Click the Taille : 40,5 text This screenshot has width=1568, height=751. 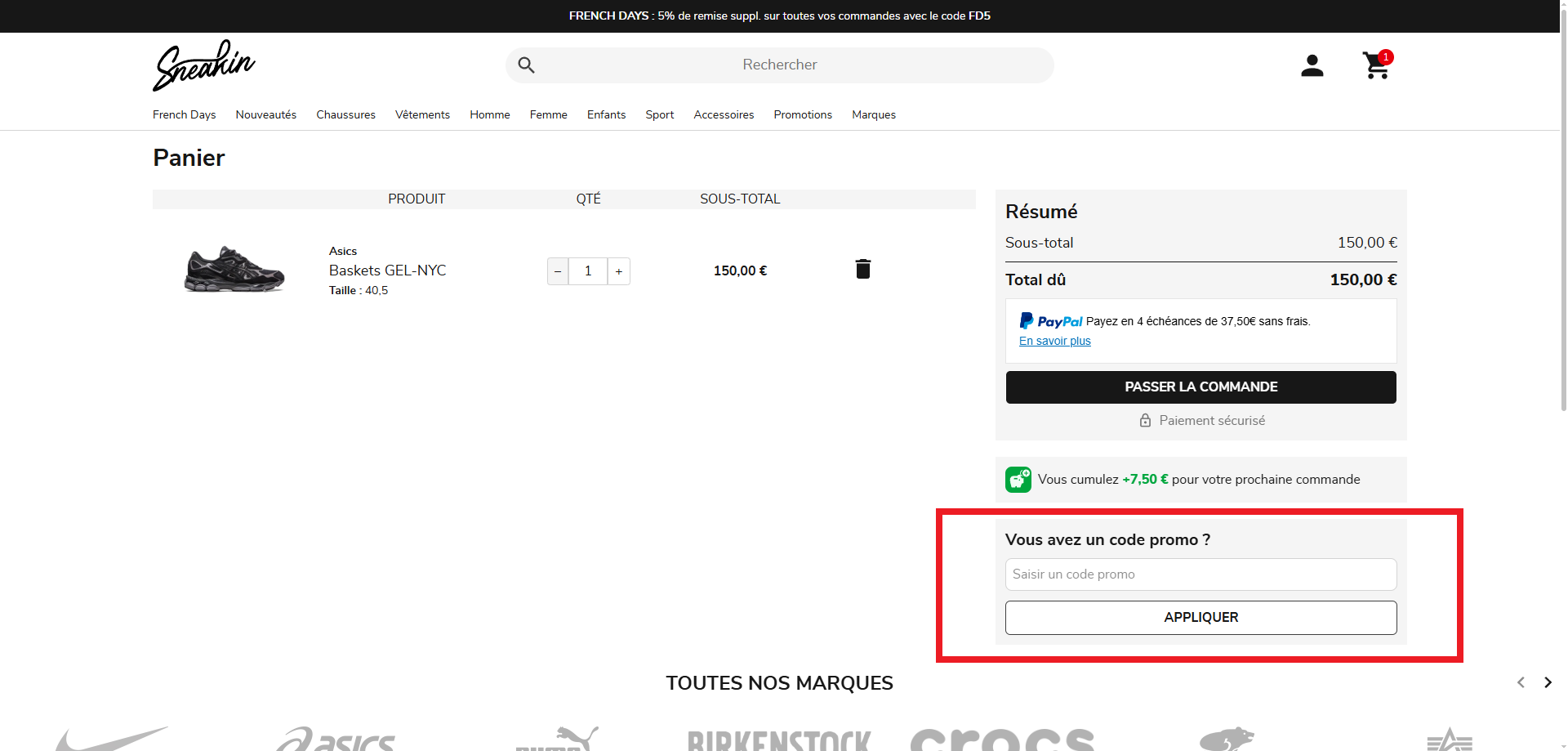[359, 290]
